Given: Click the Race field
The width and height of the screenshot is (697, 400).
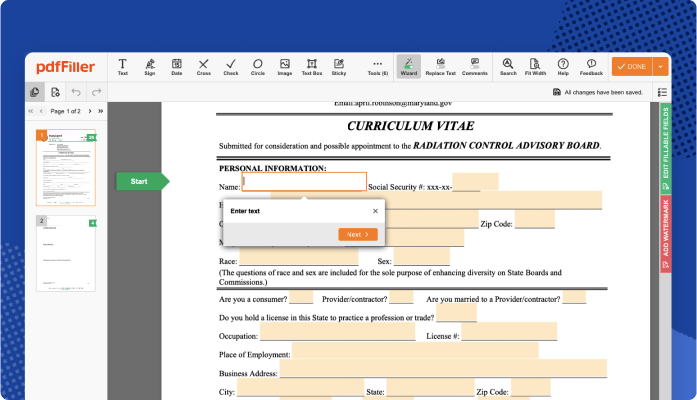Looking at the screenshot, I should tap(299, 257).
